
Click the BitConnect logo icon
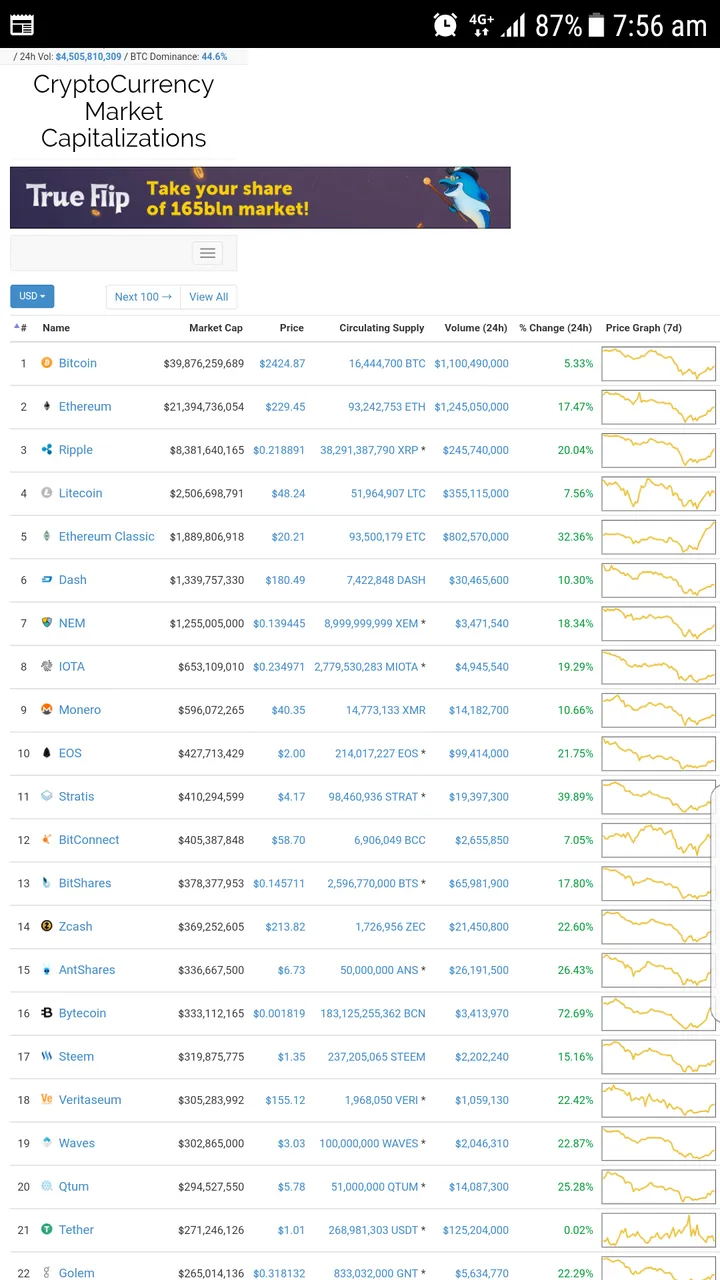tap(47, 840)
